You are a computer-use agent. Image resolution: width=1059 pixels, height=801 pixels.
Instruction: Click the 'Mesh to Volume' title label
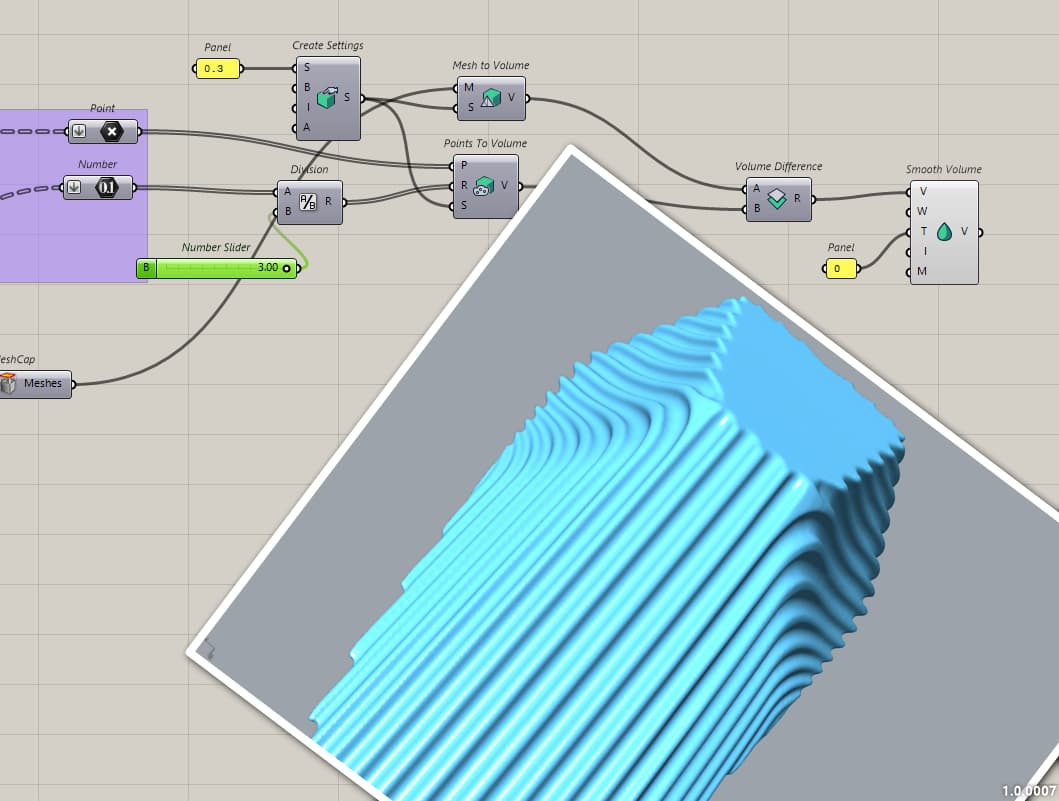click(490, 66)
